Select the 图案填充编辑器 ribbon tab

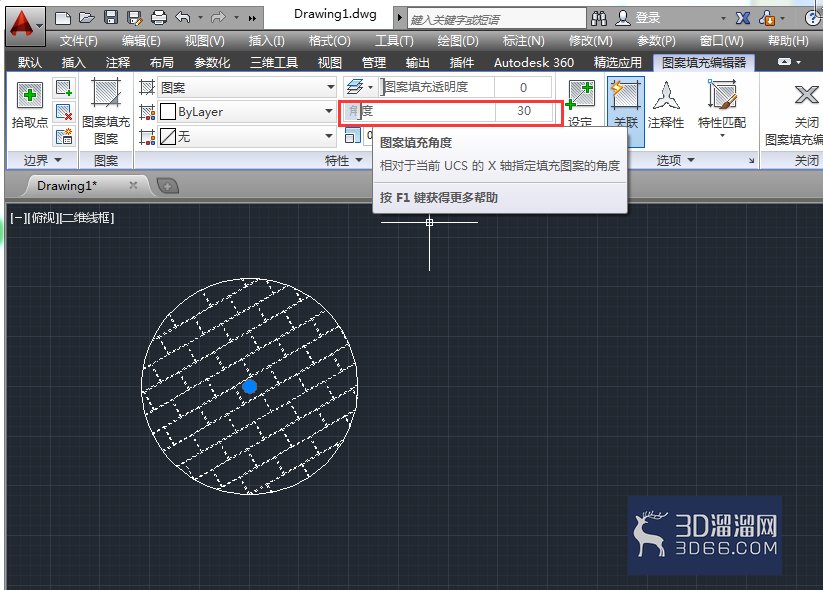pos(703,62)
